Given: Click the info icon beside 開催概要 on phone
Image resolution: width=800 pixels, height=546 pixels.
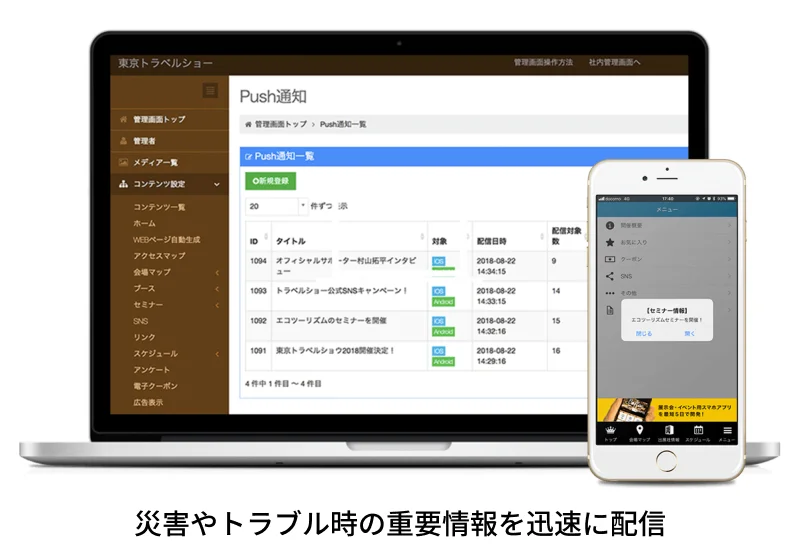Looking at the screenshot, I should 609,225.
